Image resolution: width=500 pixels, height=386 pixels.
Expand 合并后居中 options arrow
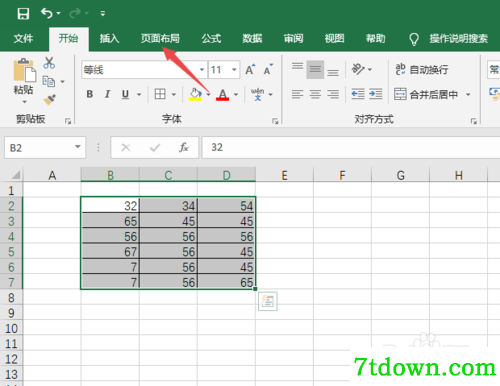468,95
